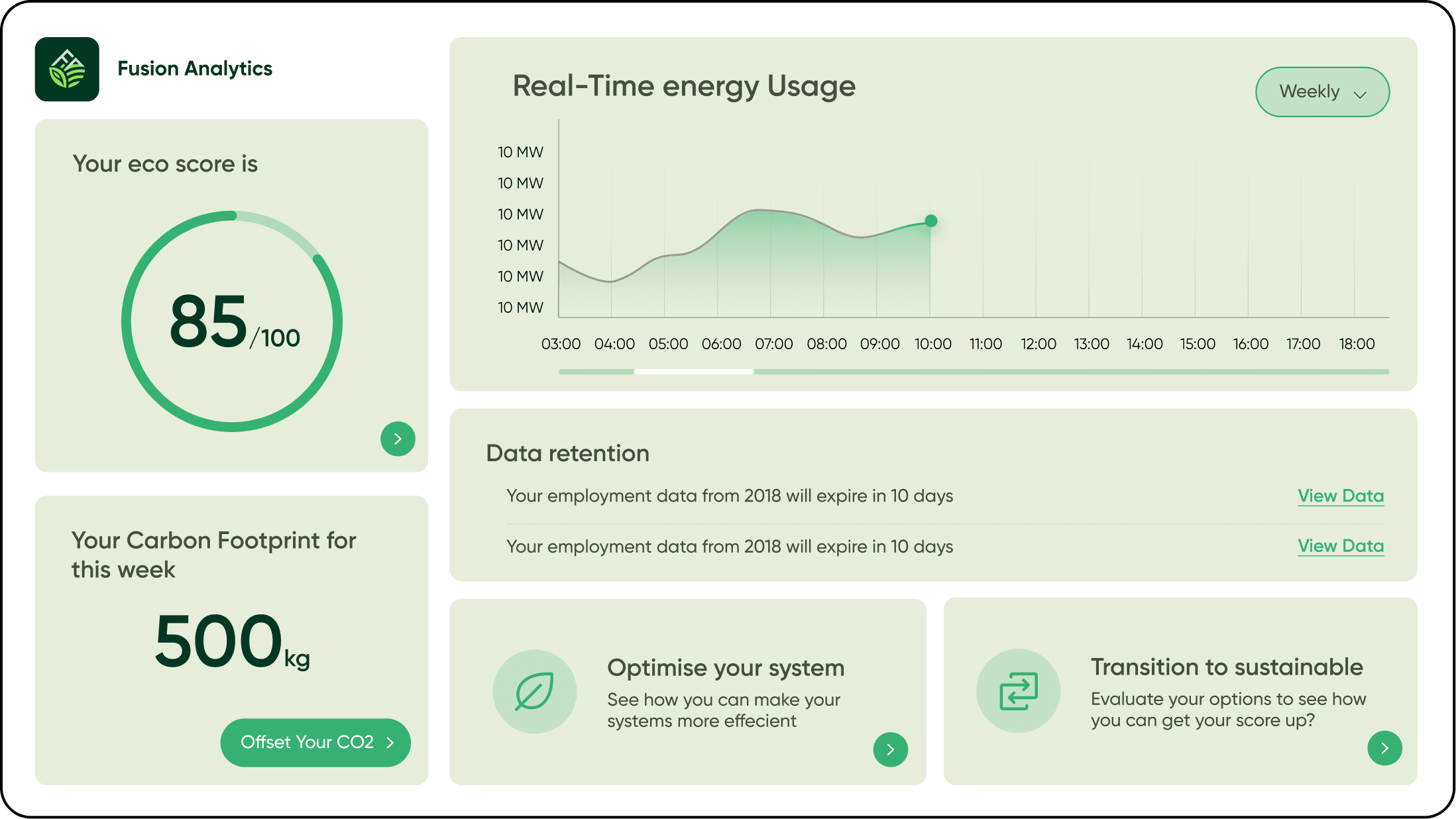Click the chart's white scrollbar thumb
1456x819 pixels.
tap(693, 372)
